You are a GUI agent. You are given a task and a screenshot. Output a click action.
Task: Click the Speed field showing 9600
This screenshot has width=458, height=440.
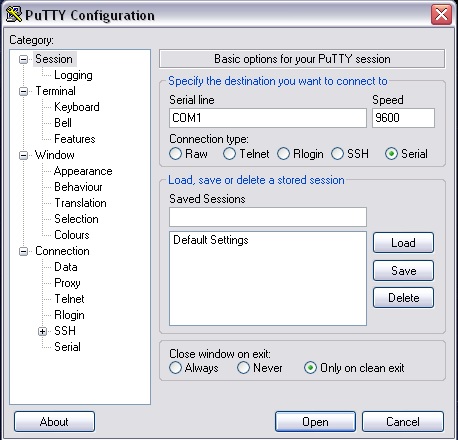tap(403, 118)
